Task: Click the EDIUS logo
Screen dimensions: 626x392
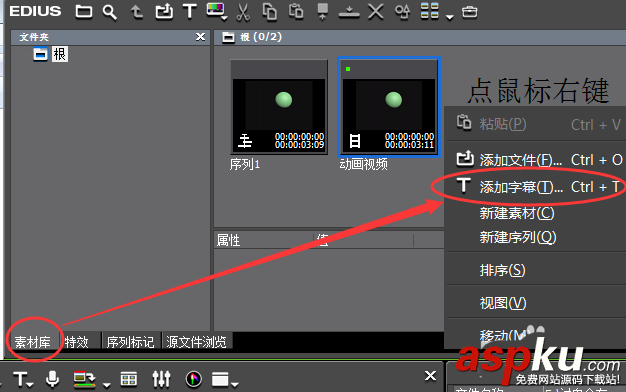Action: point(35,11)
